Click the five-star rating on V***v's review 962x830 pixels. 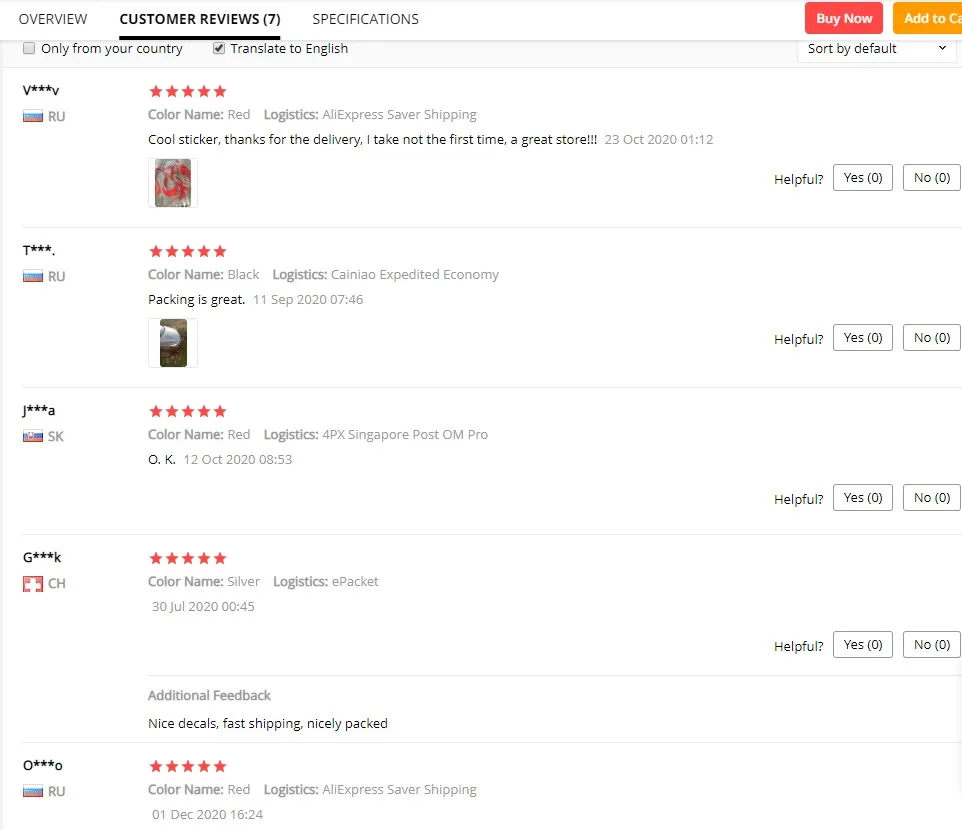coord(188,91)
